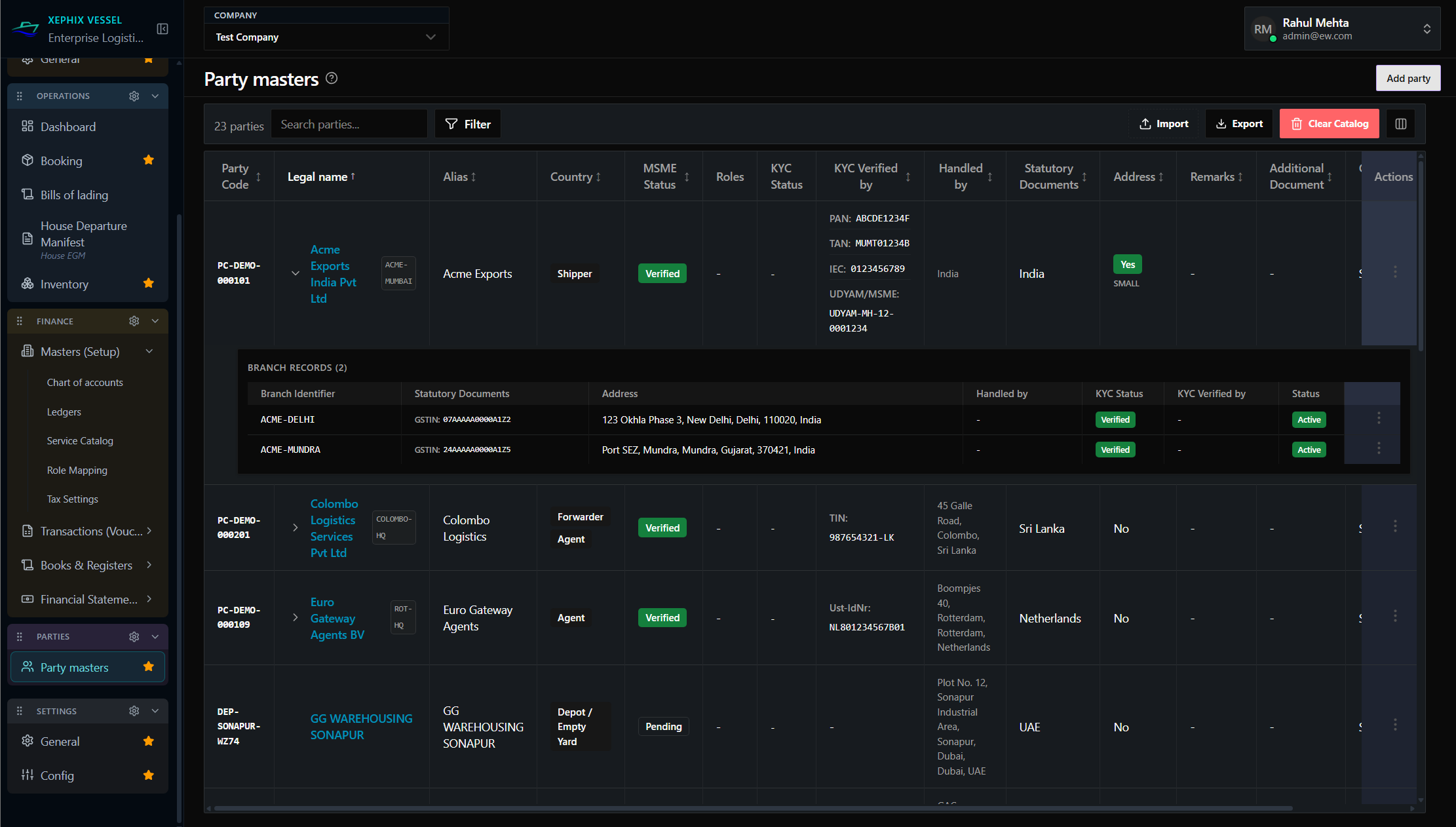Click the Export button
Viewport: 1456px width, 827px height.
pyautogui.click(x=1239, y=124)
